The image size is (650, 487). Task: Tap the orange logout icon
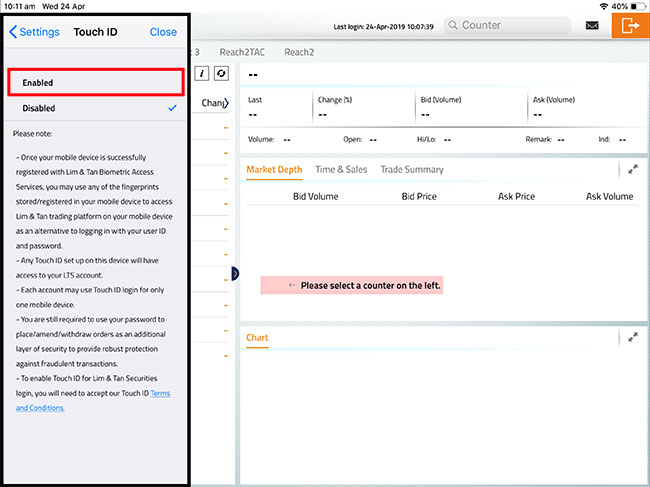point(630,26)
